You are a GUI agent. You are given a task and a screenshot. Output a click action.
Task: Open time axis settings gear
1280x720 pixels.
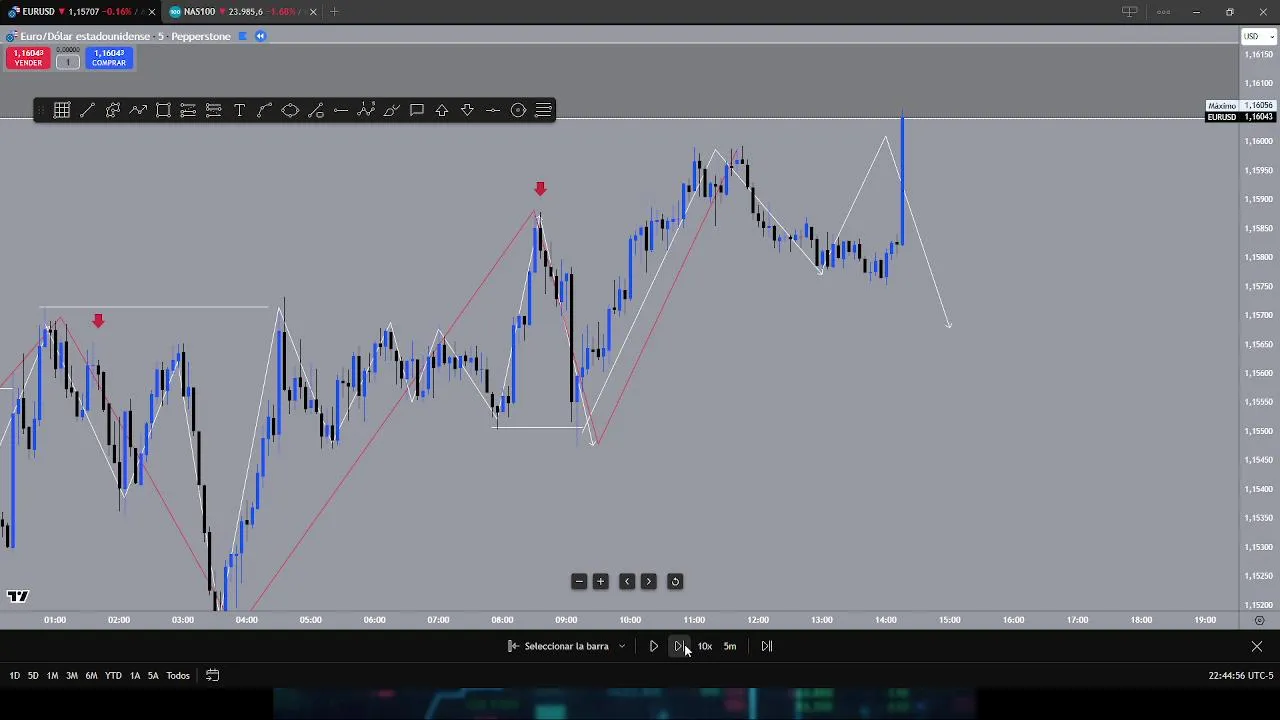point(1259,620)
